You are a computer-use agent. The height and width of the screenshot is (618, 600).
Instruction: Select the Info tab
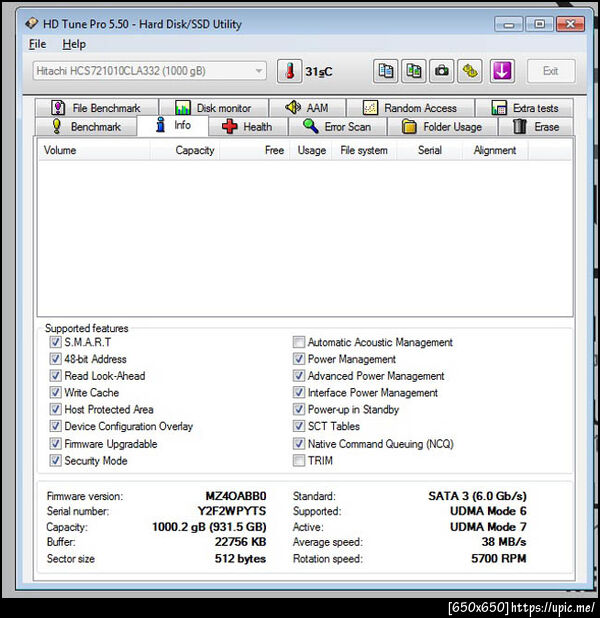[x=173, y=125]
